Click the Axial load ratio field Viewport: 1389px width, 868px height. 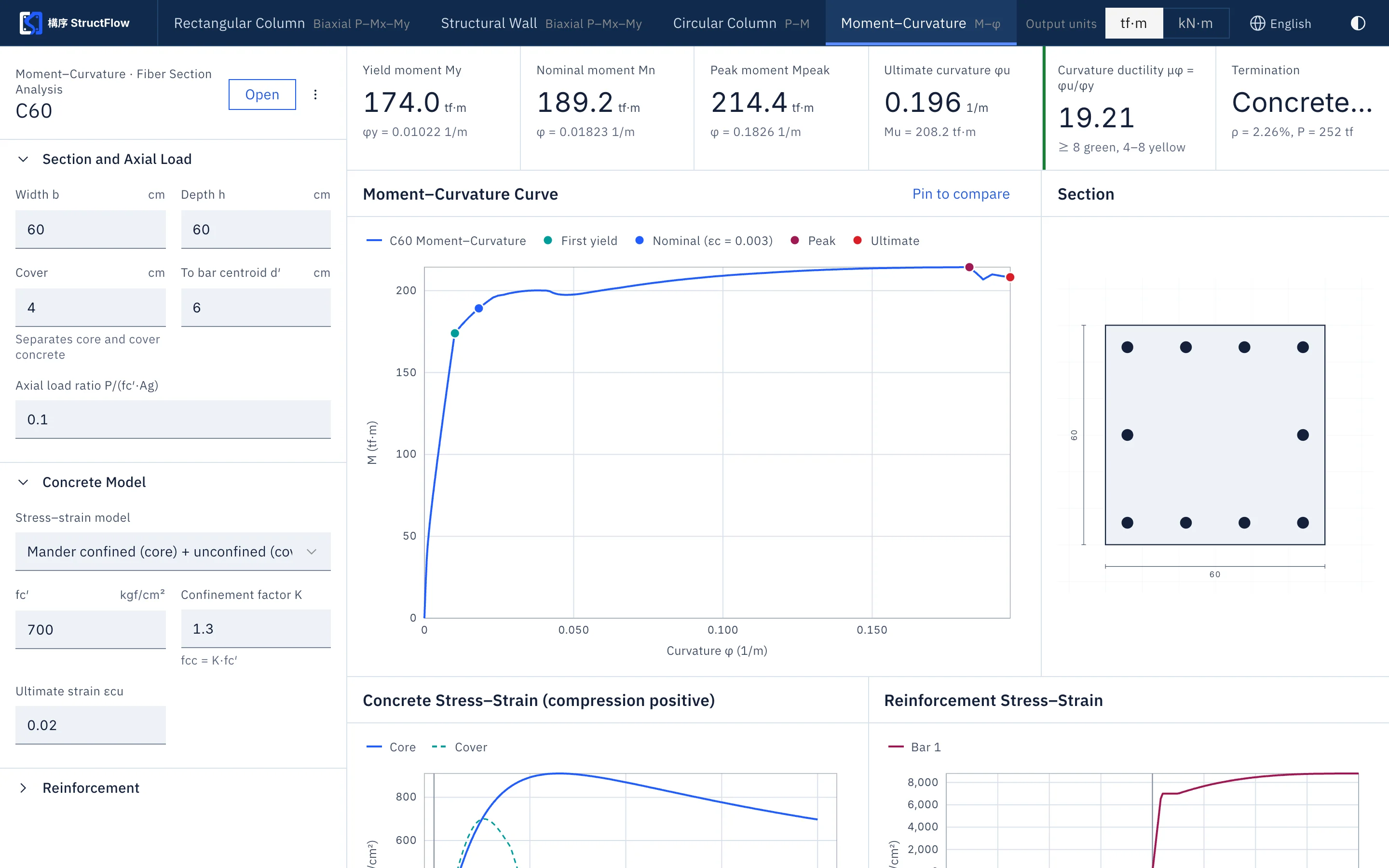(x=173, y=420)
